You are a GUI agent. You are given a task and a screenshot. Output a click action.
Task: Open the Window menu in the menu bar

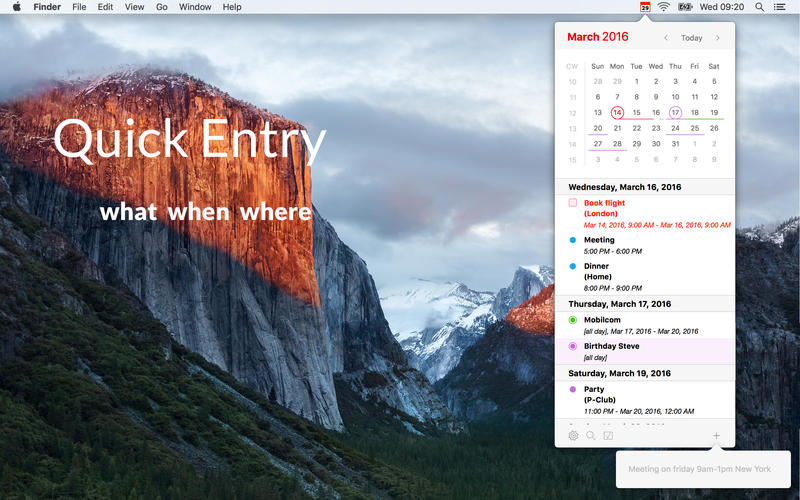(195, 7)
